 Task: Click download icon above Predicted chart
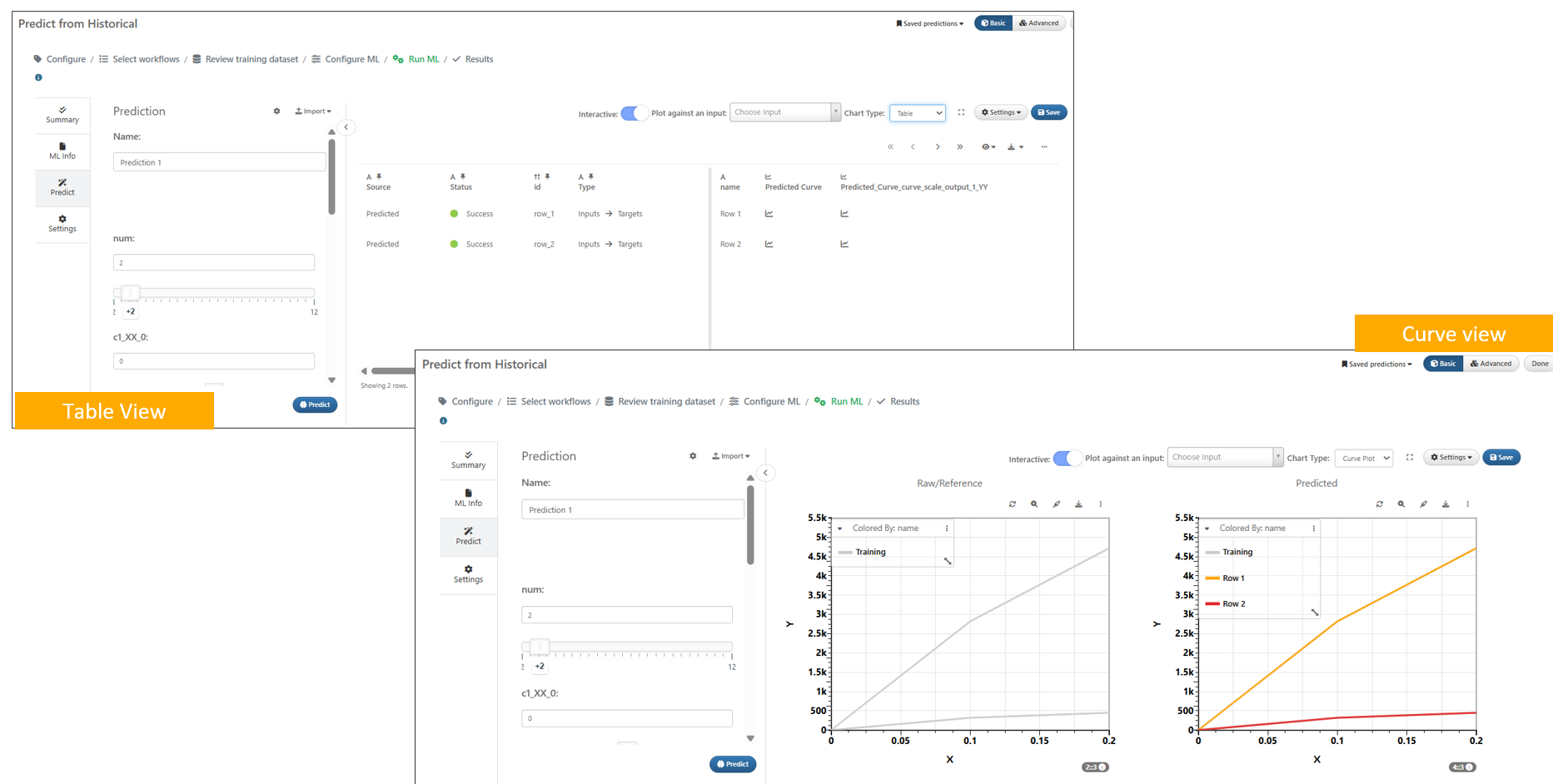click(1446, 504)
